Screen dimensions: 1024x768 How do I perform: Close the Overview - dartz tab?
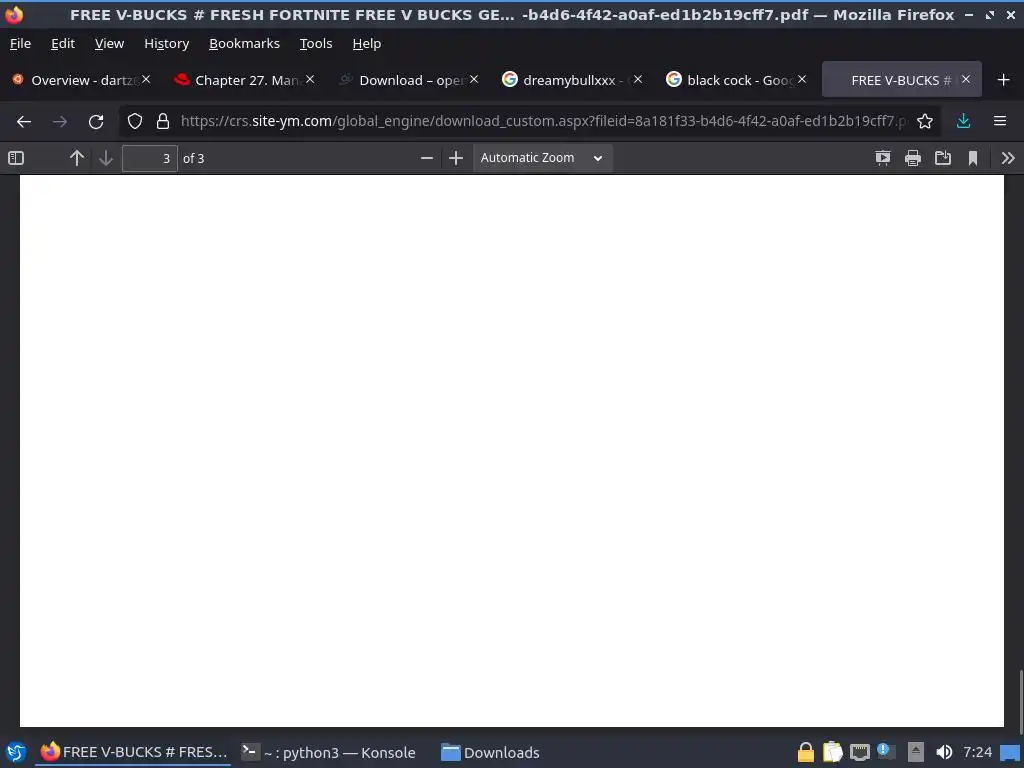(x=146, y=79)
